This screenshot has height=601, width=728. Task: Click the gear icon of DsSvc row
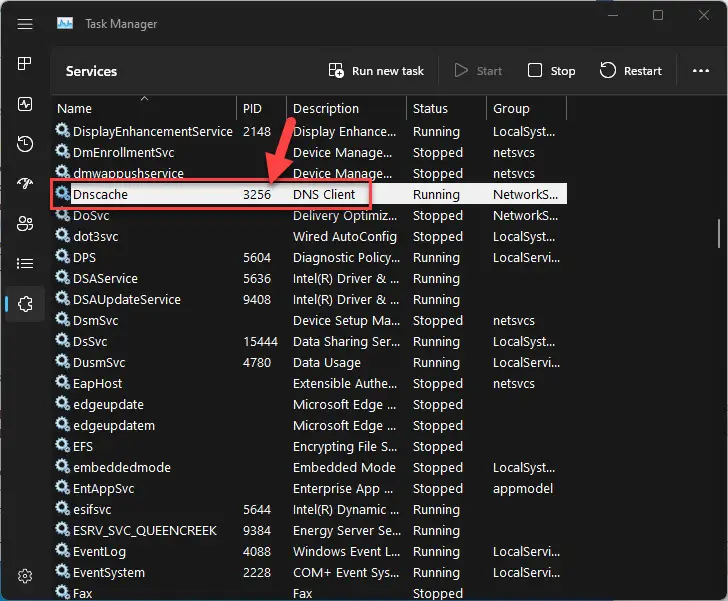point(63,340)
